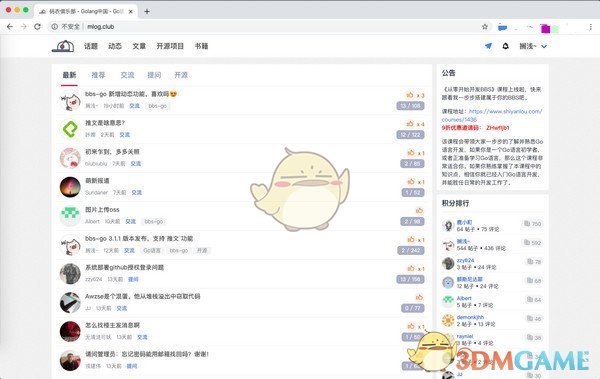This screenshot has width=600, height=379.
Task: Expand the user account dropdown chevron
Action: [544, 46]
